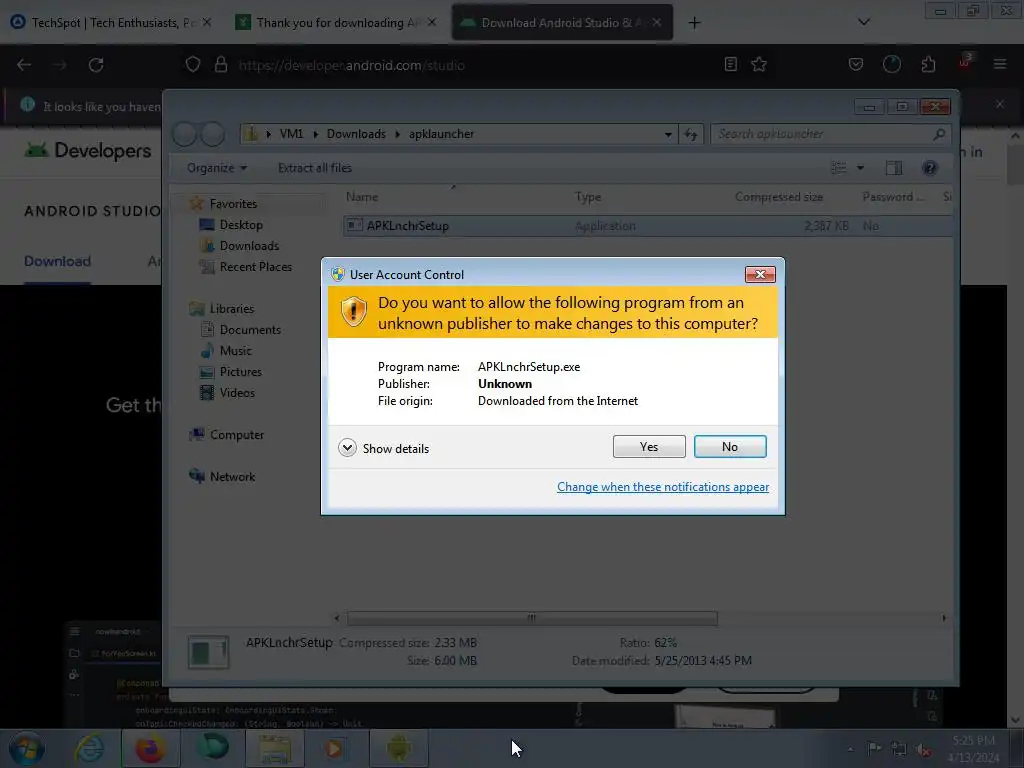This screenshot has width=1024, height=768.
Task: Click the UAC shield warning icon
Action: pyautogui.click(x=353, y=312)
